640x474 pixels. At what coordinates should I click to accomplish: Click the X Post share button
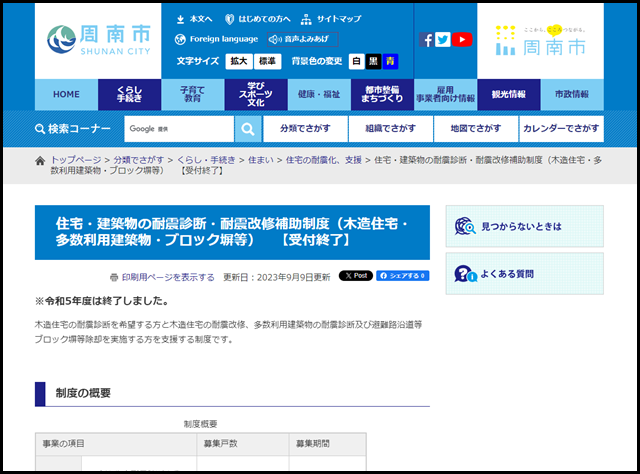(x=355, y=276)
